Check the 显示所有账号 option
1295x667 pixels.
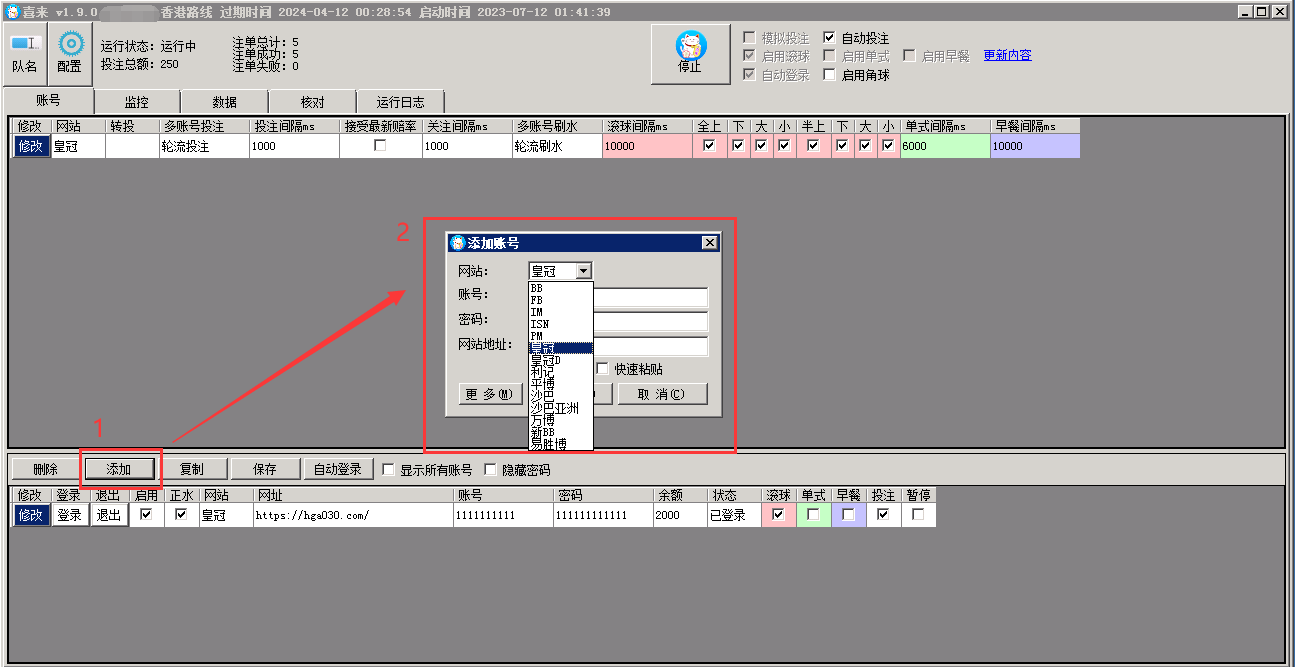pos(389,469)
